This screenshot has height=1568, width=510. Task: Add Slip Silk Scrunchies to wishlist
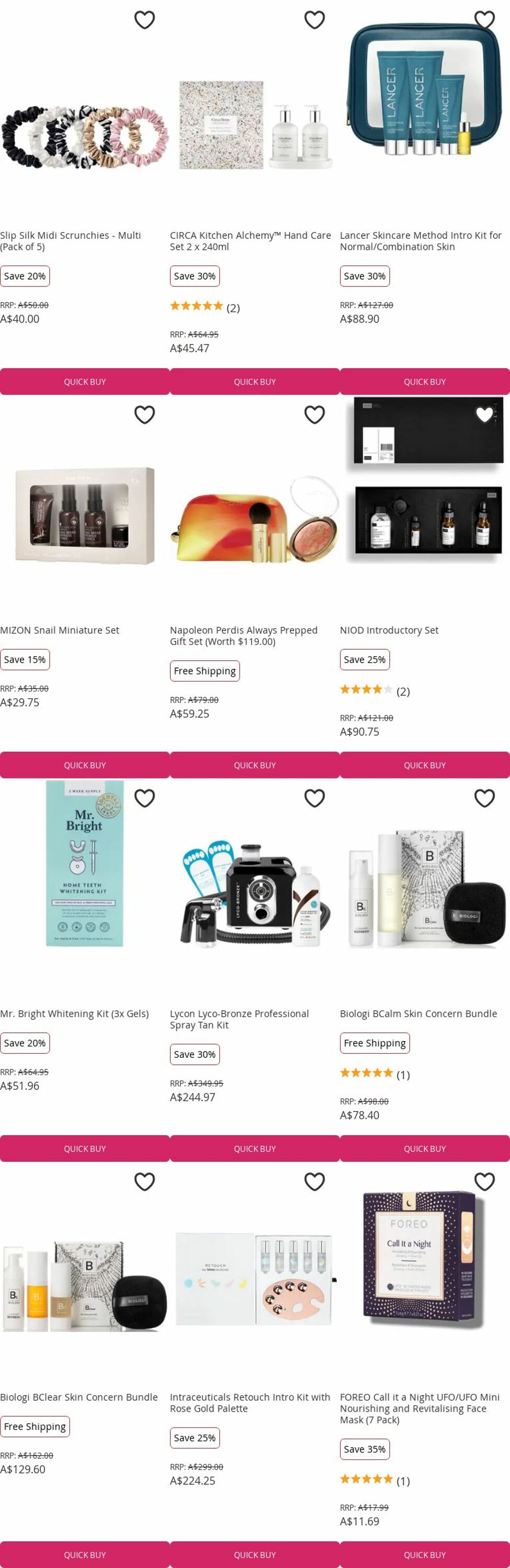pyautogui.click(x=144, y=20)
